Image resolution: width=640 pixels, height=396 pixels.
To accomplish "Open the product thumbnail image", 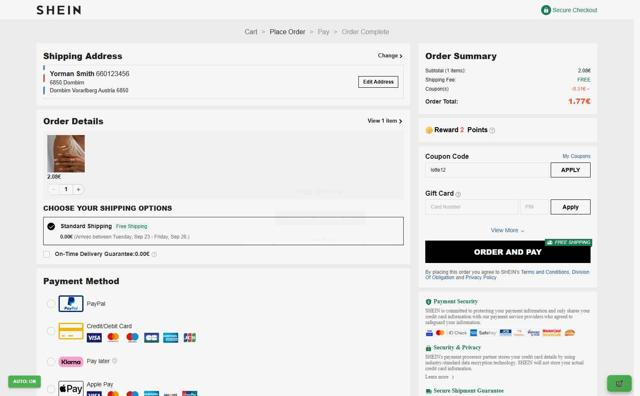I will tap(66, 154).
